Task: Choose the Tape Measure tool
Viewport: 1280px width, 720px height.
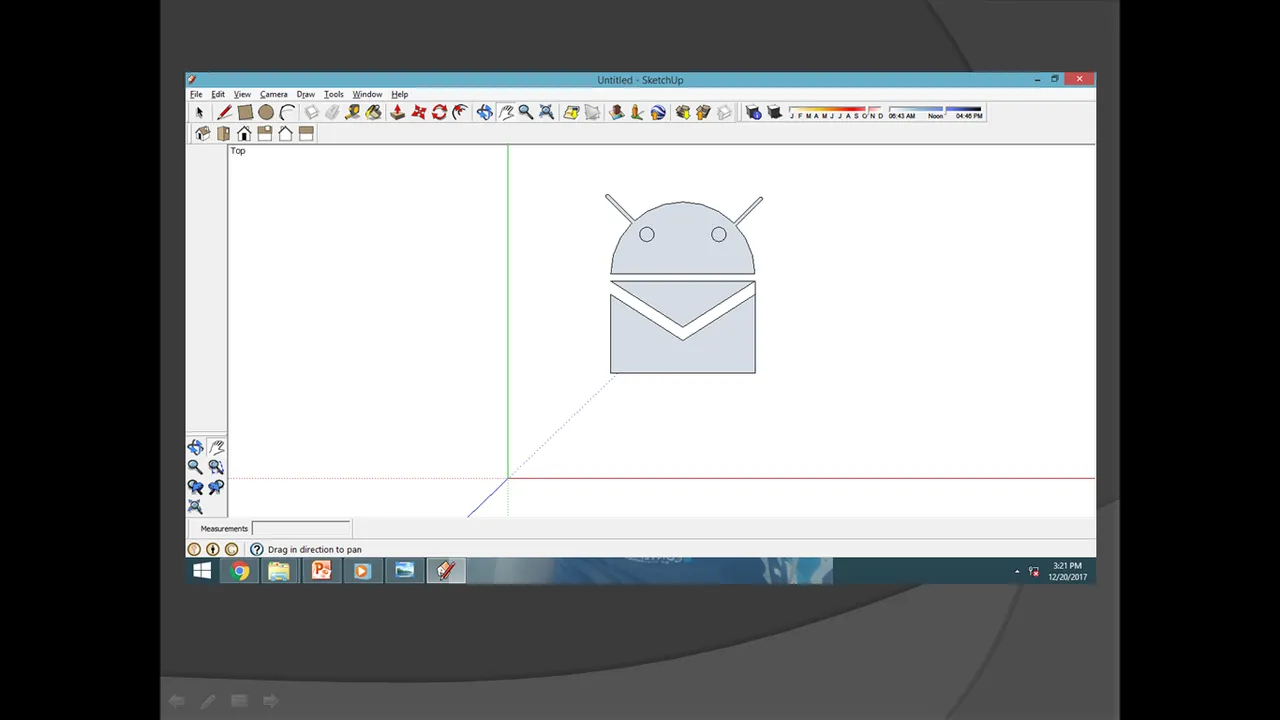Action: pos(353,113)
